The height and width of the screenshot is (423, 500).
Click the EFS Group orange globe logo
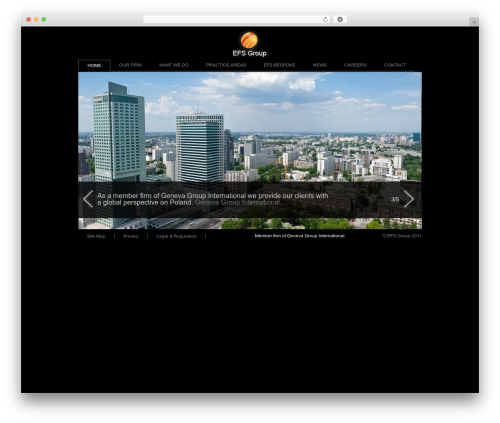pos(249,40)
